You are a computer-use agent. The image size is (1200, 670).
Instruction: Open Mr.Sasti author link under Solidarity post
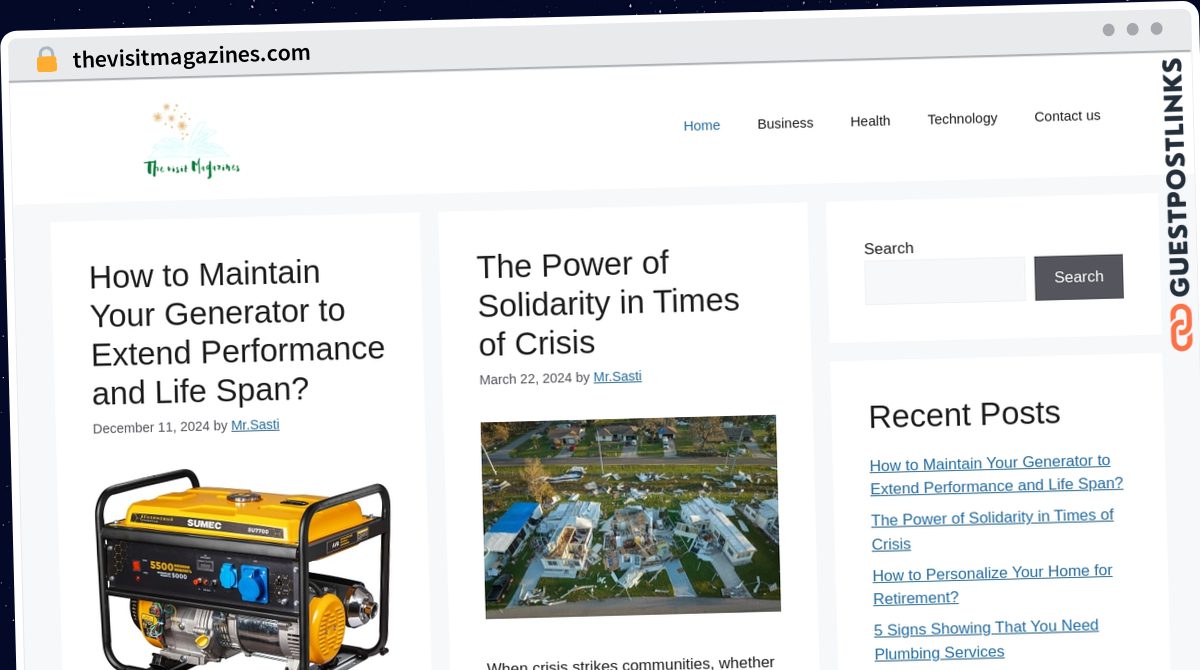pos(617,377)
